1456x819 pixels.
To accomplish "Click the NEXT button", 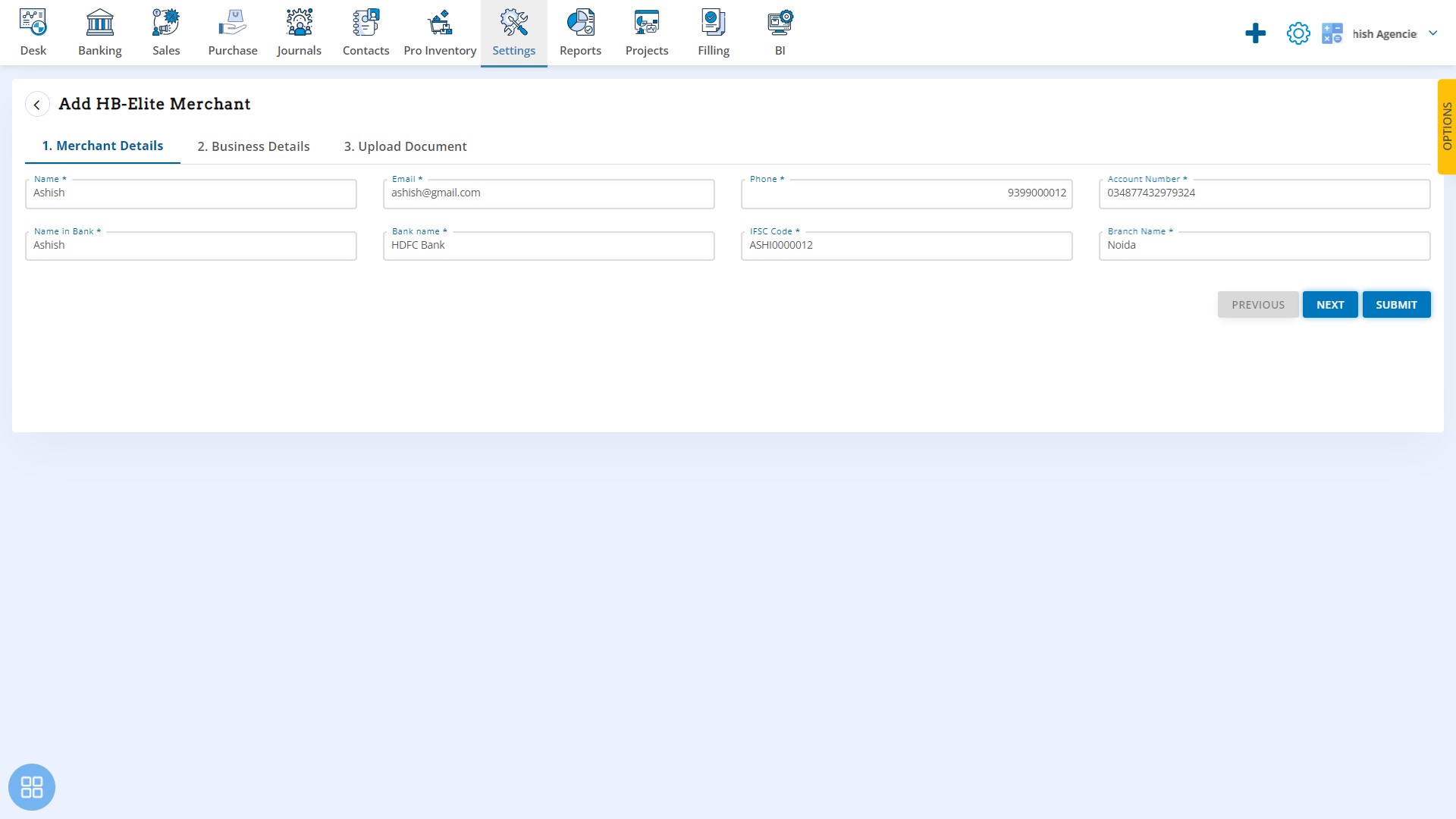I will [1330, 305].
